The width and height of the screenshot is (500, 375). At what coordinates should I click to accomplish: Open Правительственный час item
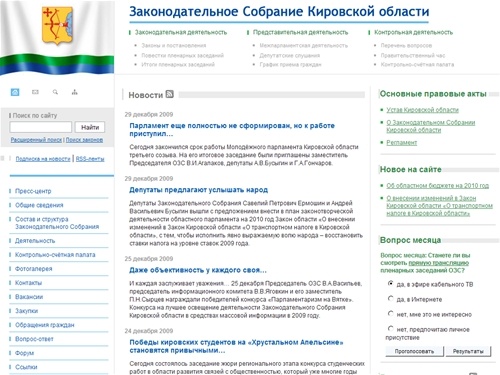pyautogui.click(x=413, y=55)
